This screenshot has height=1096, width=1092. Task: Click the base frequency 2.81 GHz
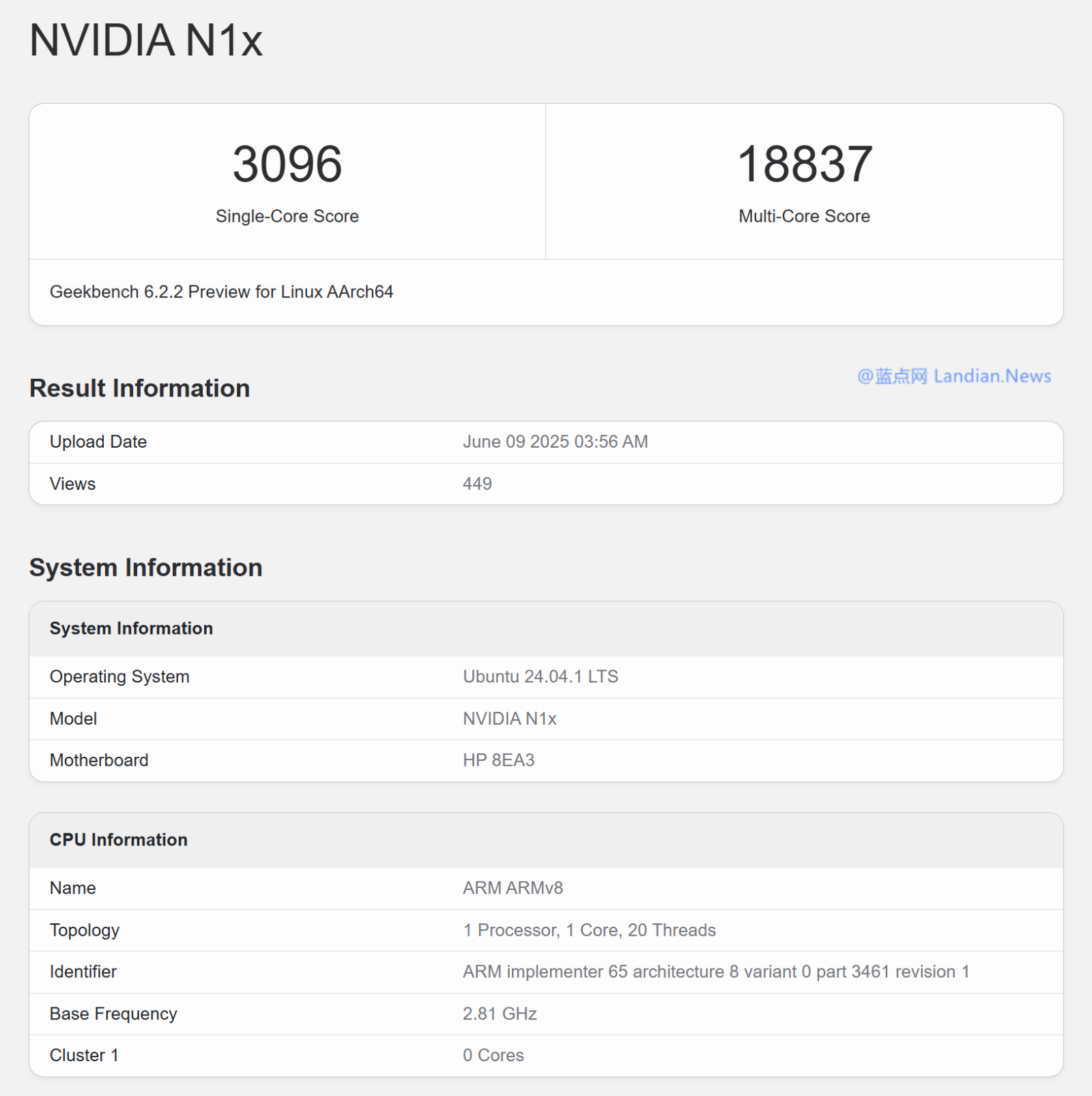[500, 1014]
